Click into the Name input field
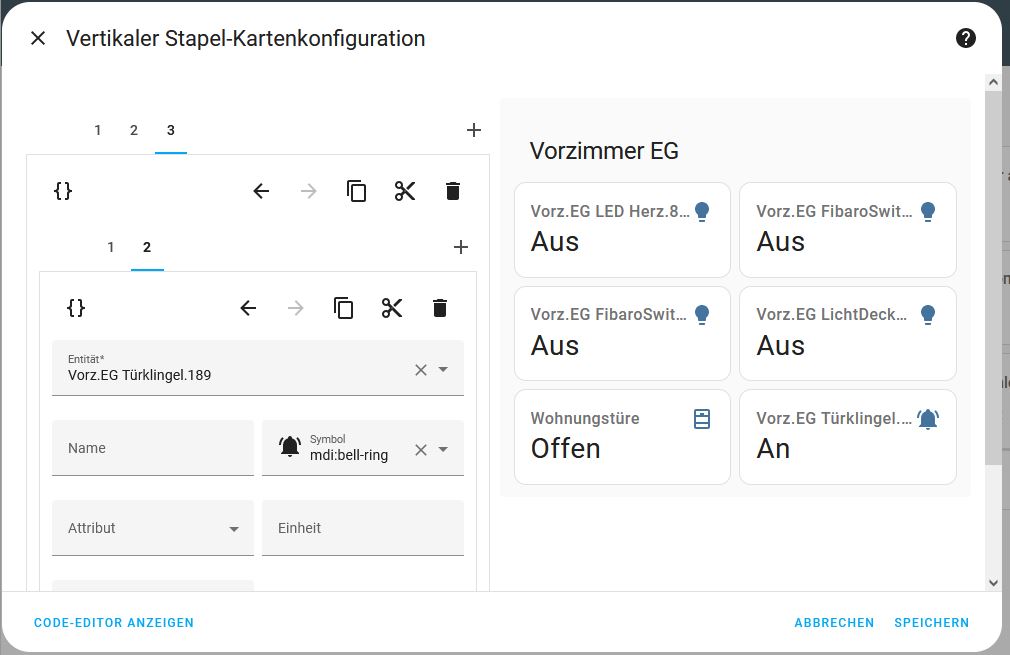This screenshot has height=655, width=1010. 153,448
